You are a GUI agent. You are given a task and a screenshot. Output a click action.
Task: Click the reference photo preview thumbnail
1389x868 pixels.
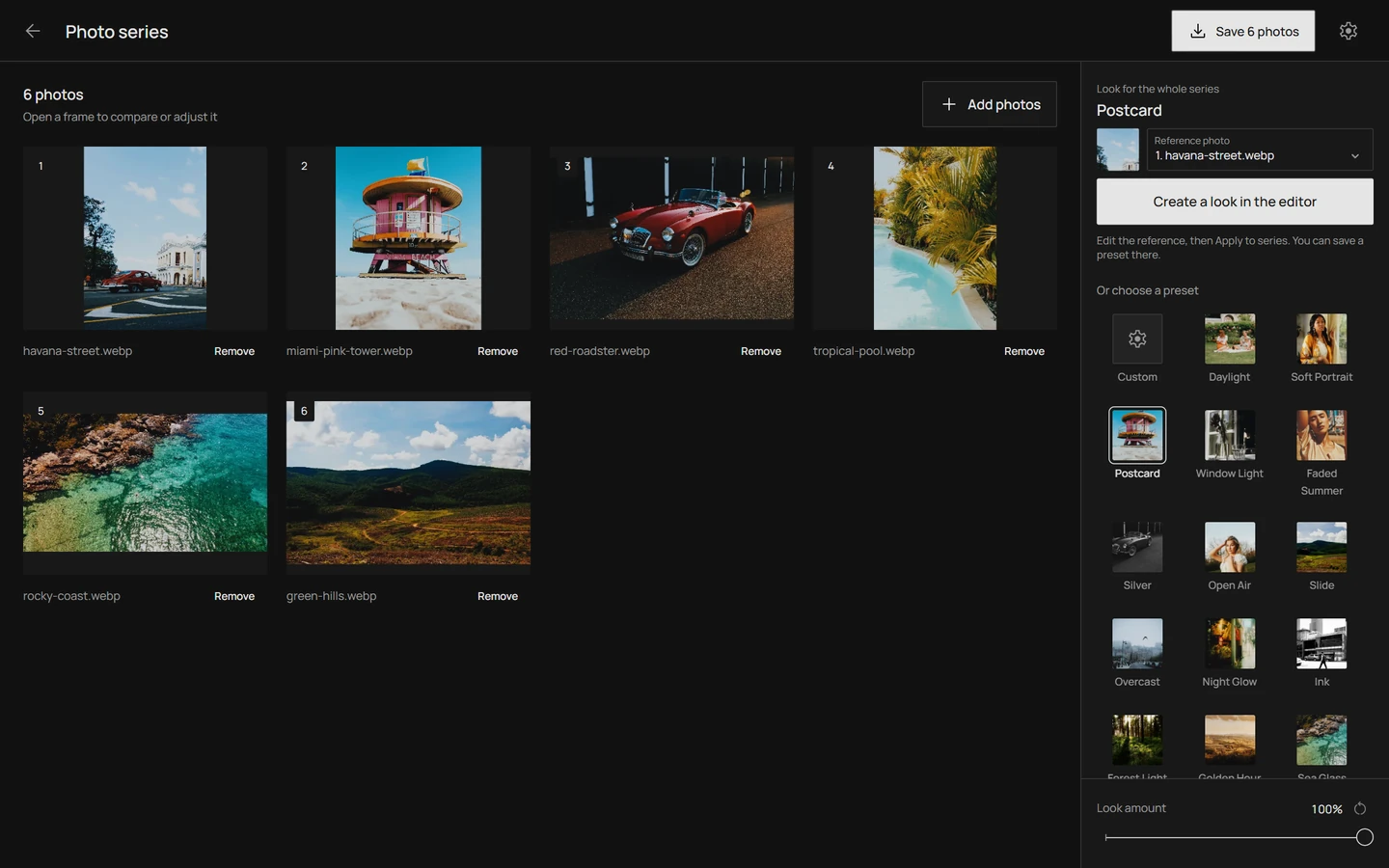(1118, 149)
